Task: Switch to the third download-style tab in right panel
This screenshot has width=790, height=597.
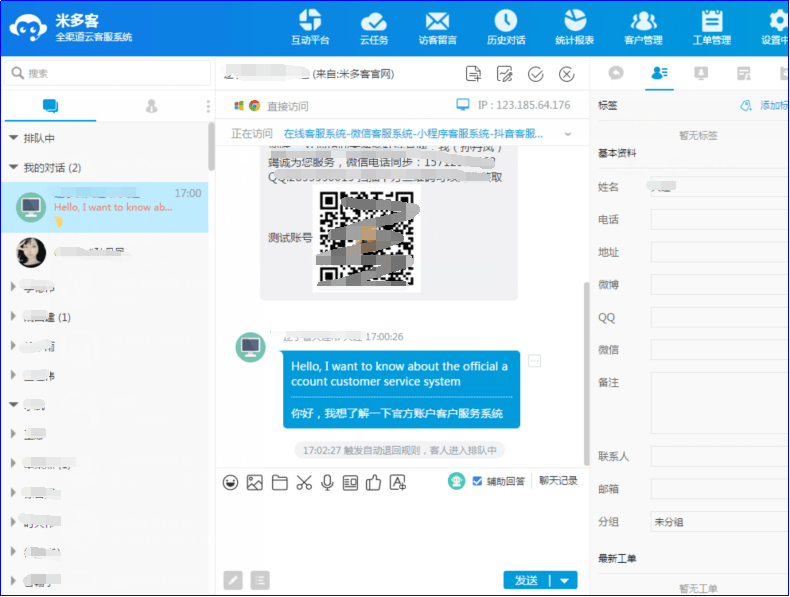Action: 701,74
